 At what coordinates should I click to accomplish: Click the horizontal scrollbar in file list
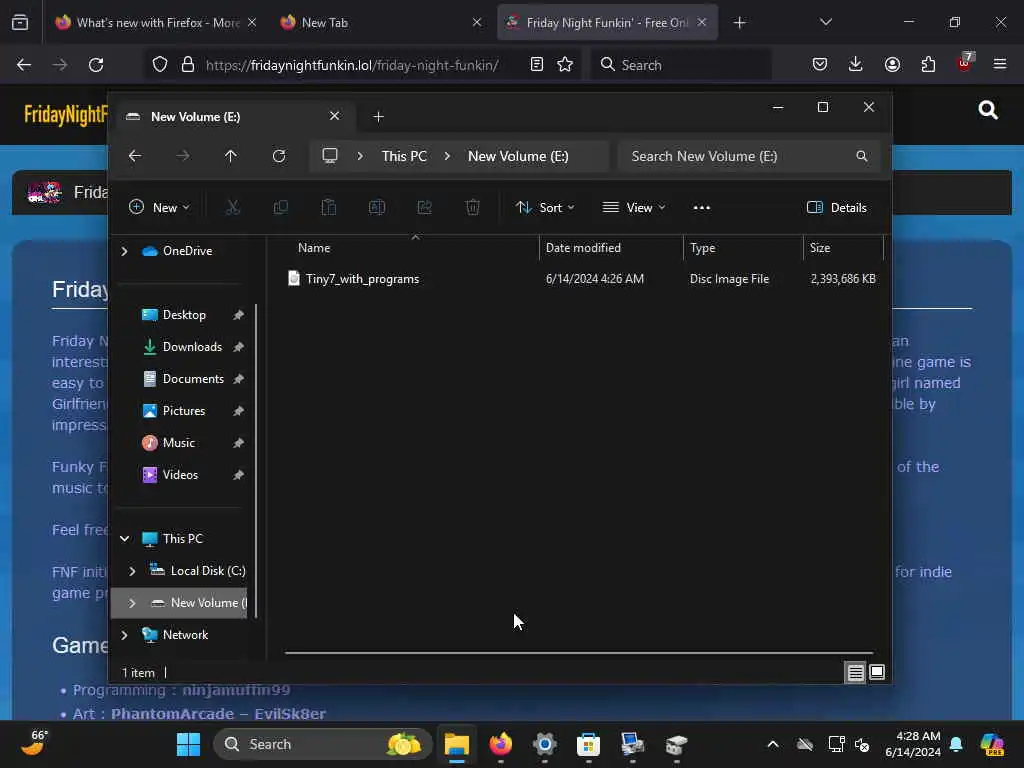[x=579, y=652]
